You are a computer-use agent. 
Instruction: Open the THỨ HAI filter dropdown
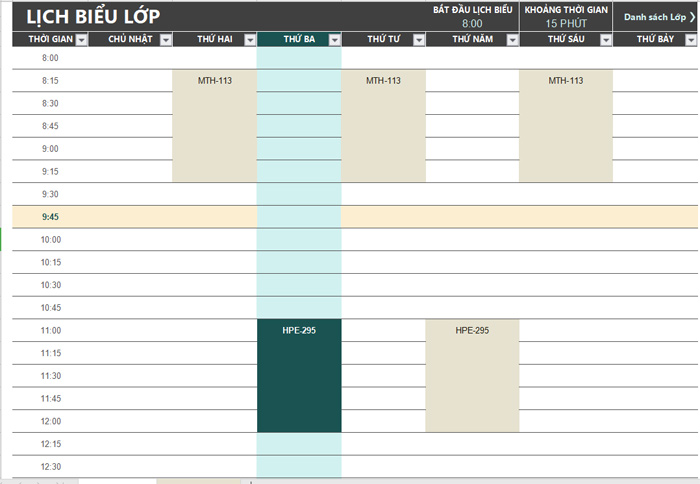(x=250, y=40)
